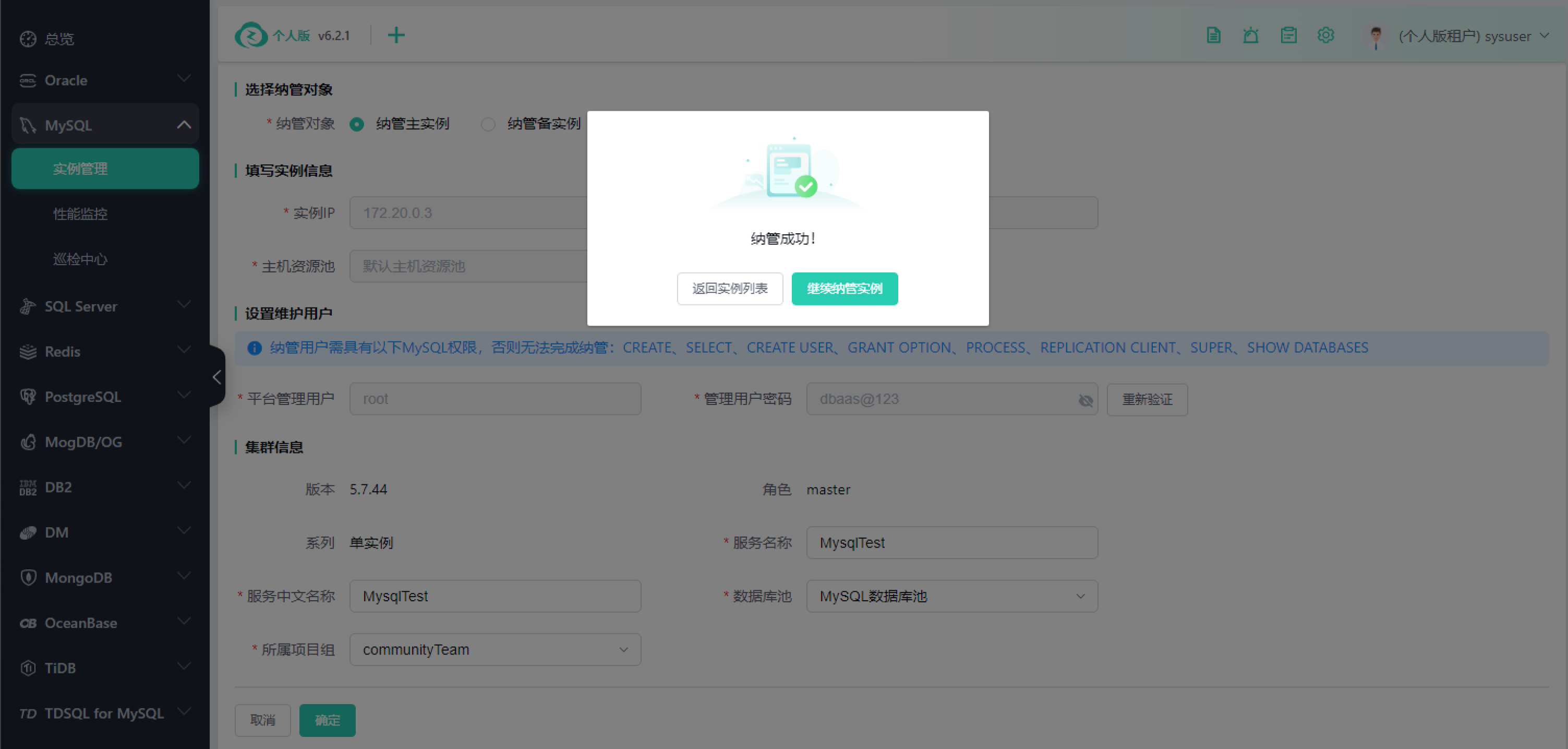This screenshot has width=1568, height=749.
Task: Click the plus icon in header
Action: (396, 35)
